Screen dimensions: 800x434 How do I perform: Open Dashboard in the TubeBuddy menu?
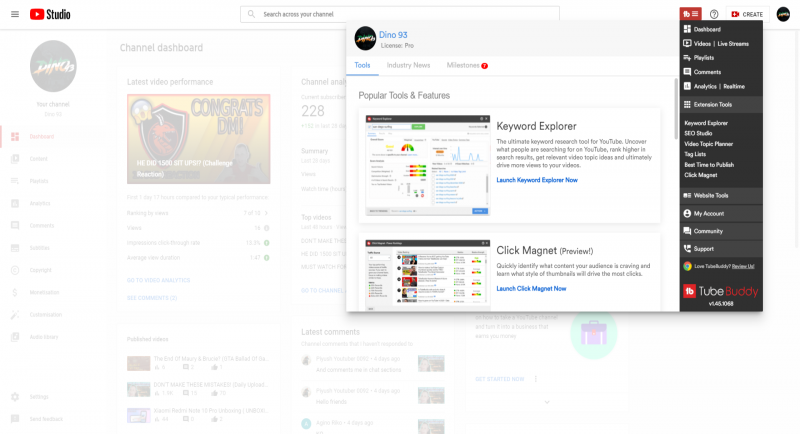tap(707, 29)
